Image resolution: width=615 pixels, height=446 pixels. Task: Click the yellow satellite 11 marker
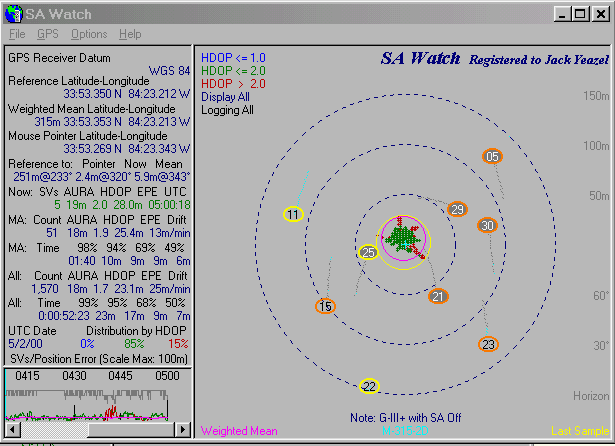coord(292,215)
